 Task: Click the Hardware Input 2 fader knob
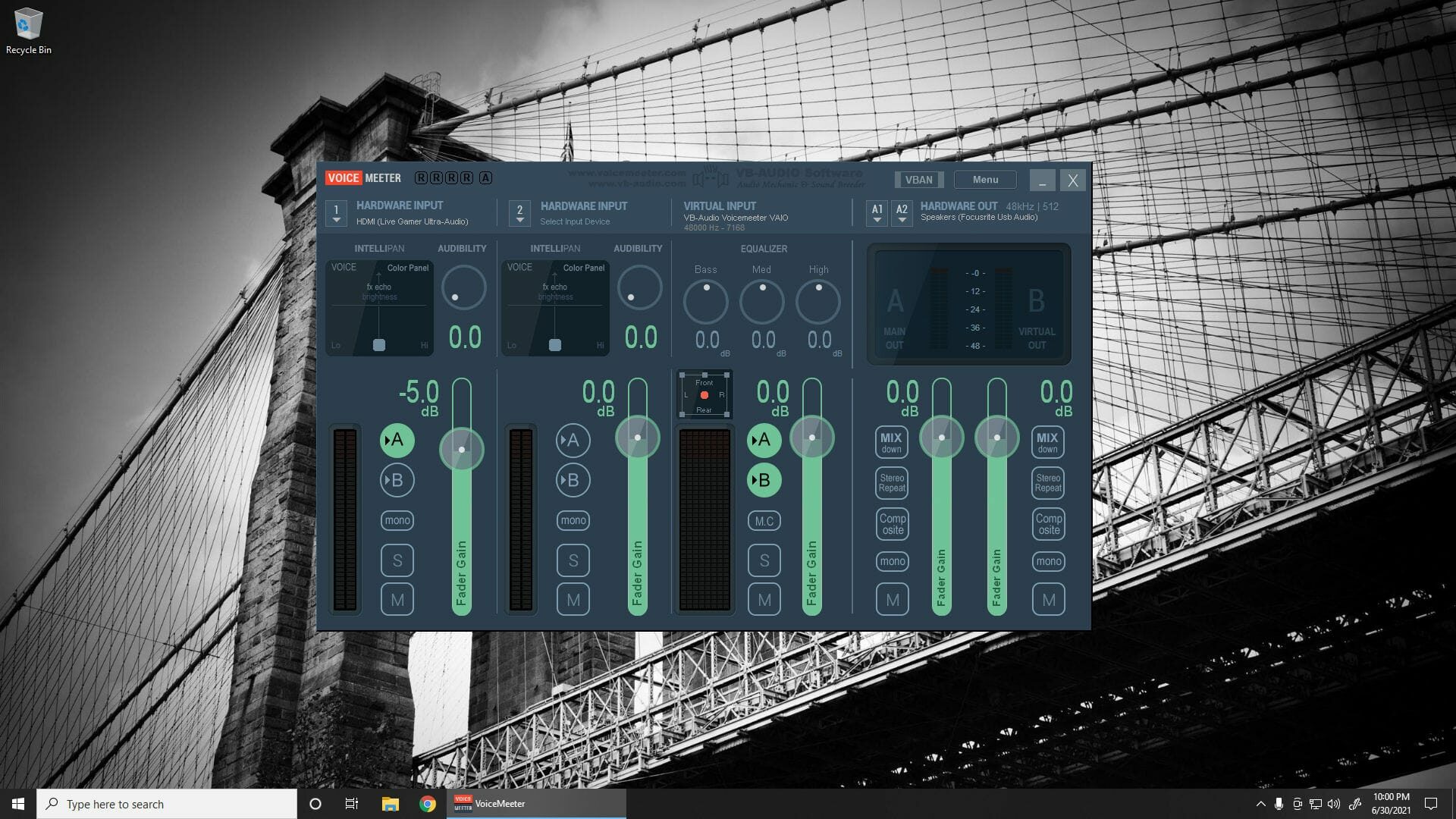[x=638, y=438]
